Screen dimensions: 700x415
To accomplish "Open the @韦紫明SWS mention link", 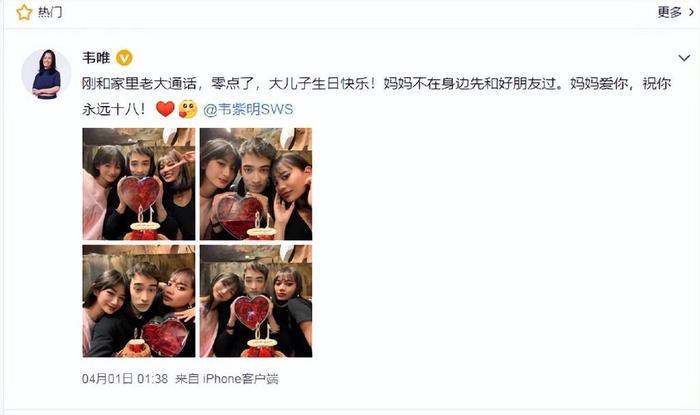I will click(248, 109).
